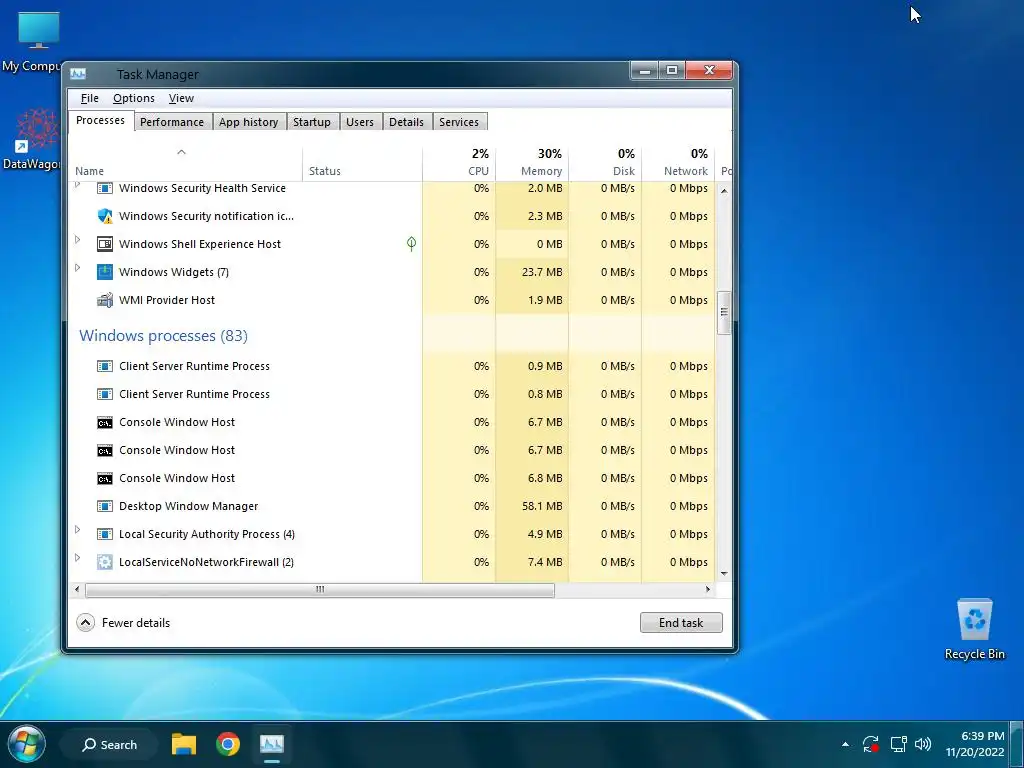This screenshot has height=768, width=1024.
Task: Click the 23.7 MB memory value
Action: tap(542, 272)
